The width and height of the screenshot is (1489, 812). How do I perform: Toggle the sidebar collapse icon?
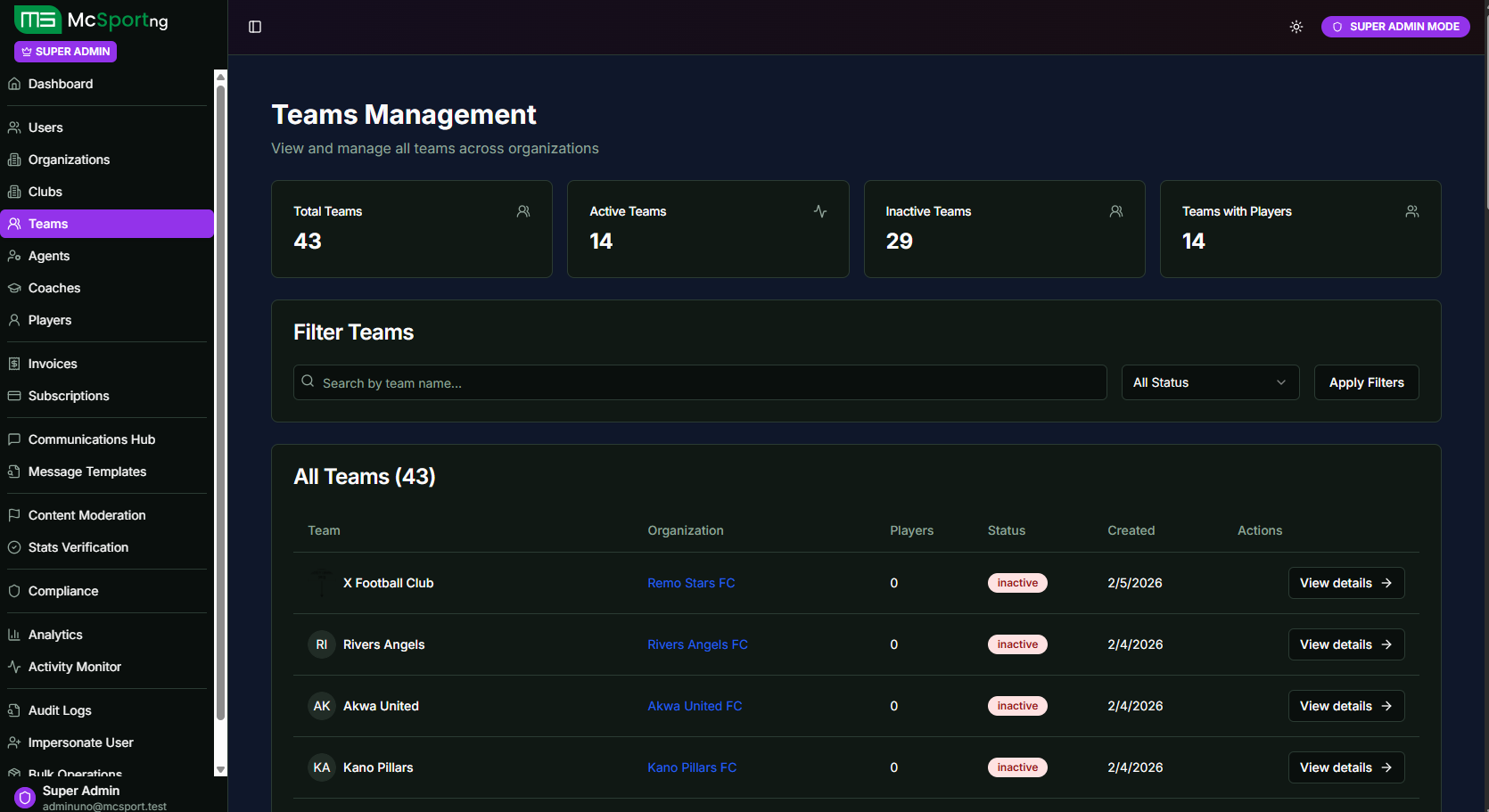tap(255, 27)
